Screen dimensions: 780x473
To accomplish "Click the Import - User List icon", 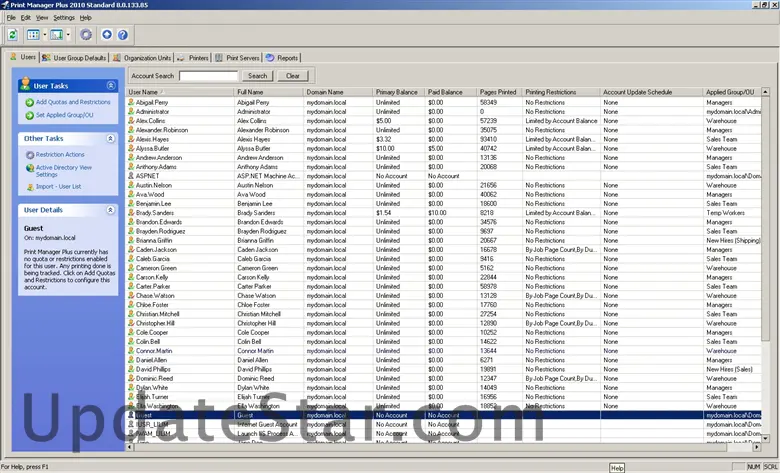I will (28, 187).
